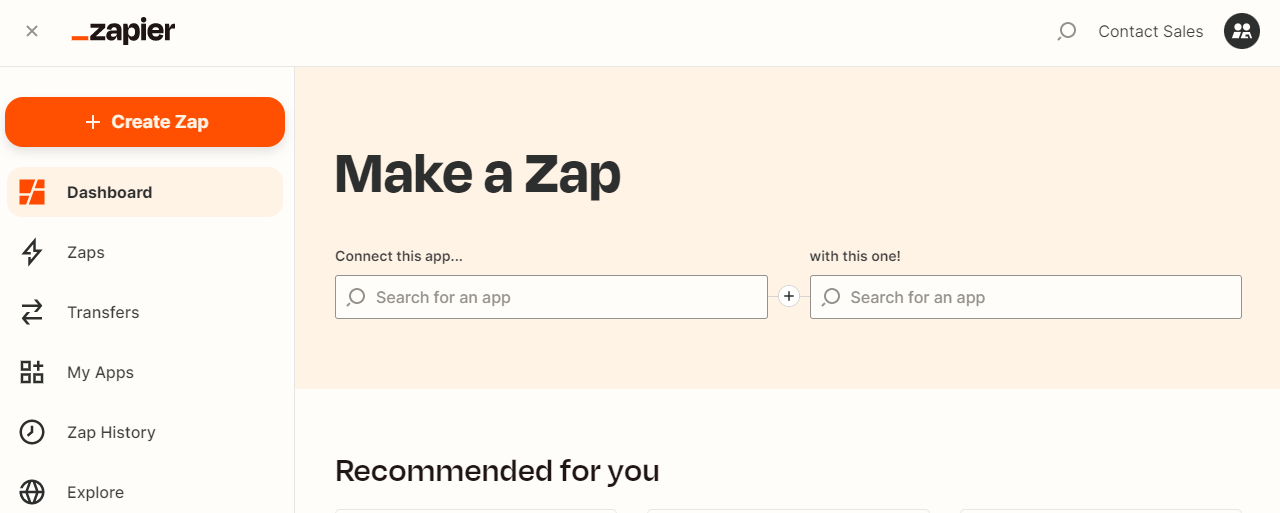
Task: Focus the 'with this one' search field
Action: tap(1026, 297)
